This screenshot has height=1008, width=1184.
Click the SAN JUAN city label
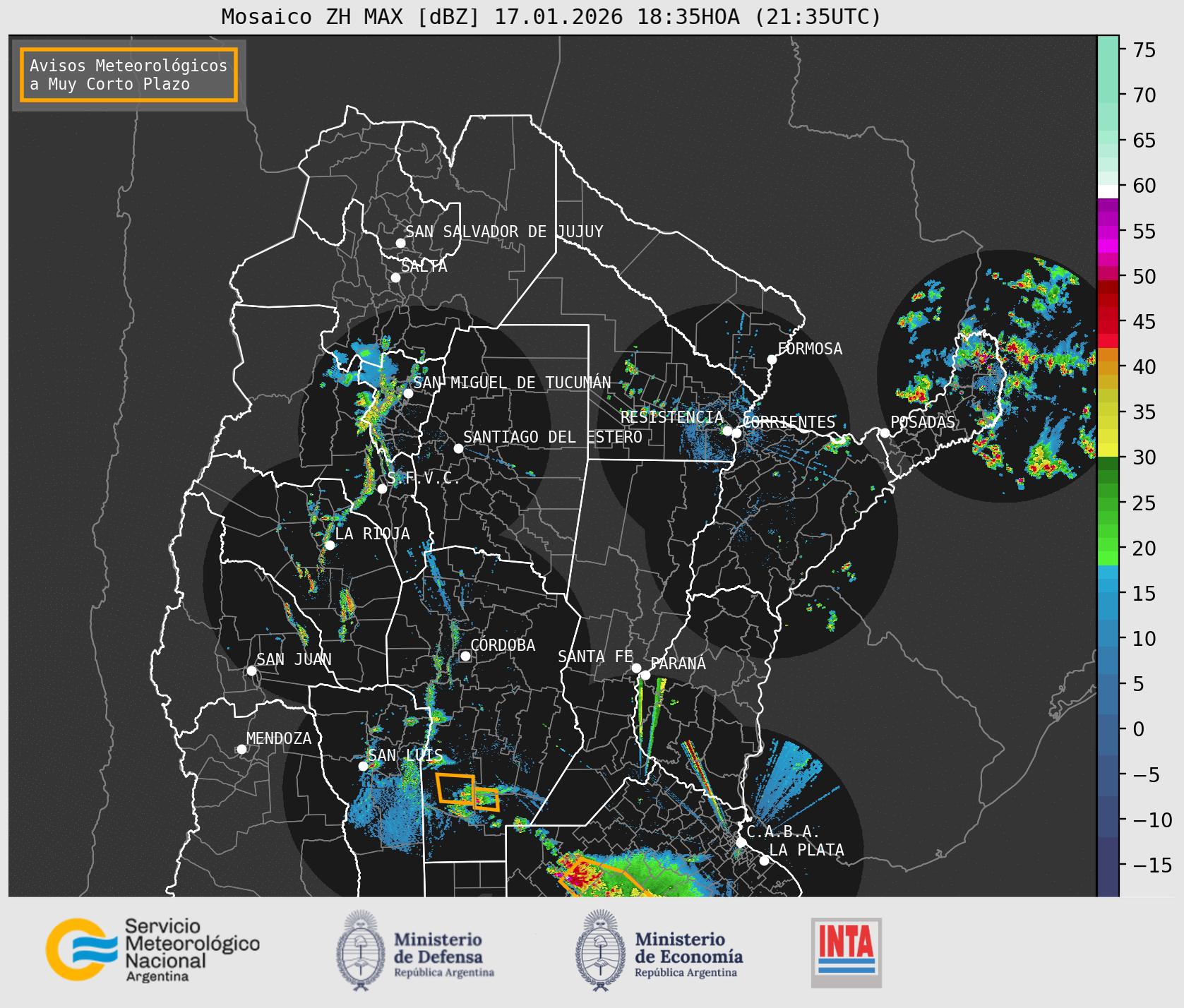(x=294, y=659)
